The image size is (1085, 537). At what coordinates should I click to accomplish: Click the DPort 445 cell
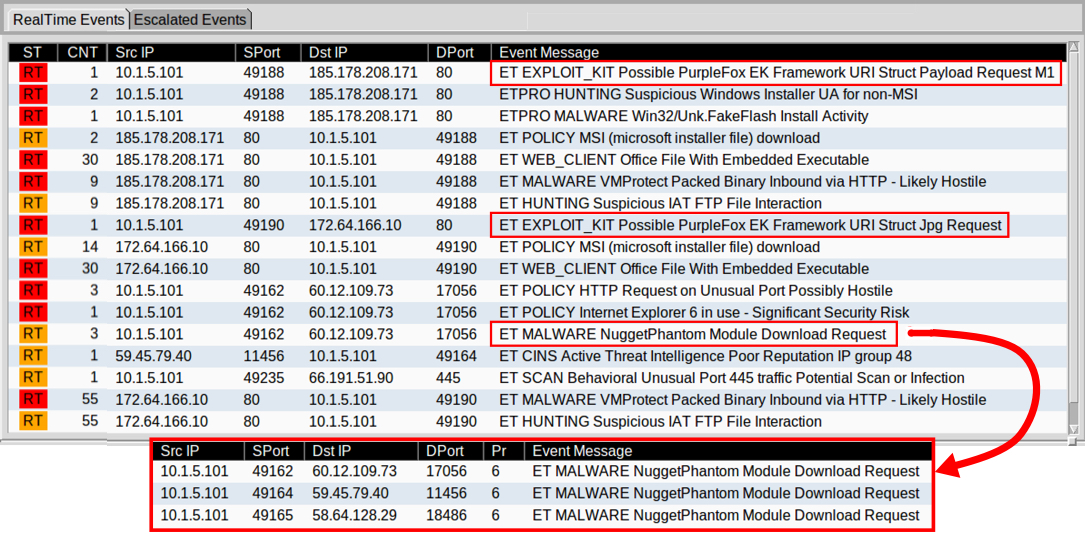coord(447,378)
